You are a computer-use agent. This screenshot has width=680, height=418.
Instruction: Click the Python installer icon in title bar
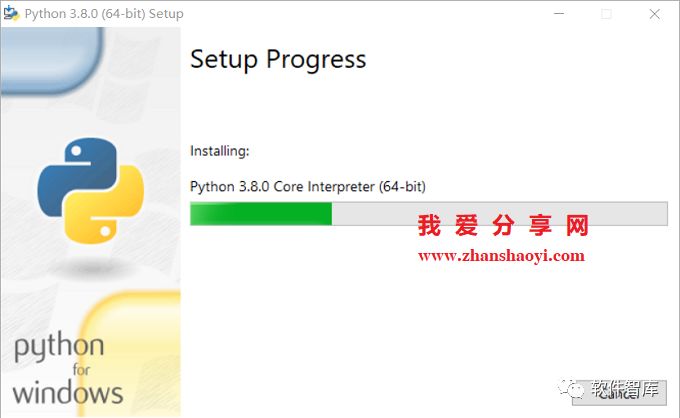(11, 13)
